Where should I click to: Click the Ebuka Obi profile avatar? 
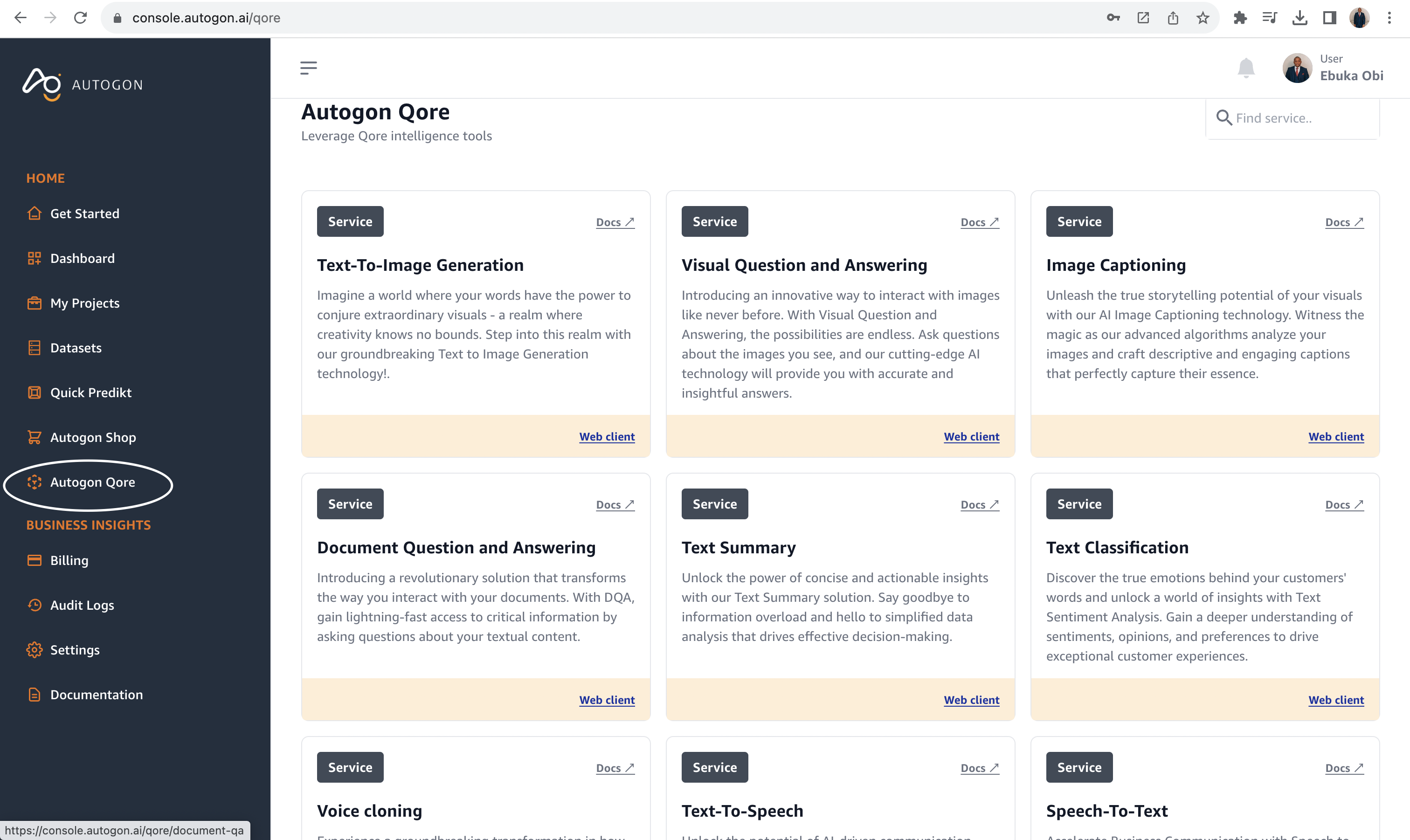(1297, 68)
